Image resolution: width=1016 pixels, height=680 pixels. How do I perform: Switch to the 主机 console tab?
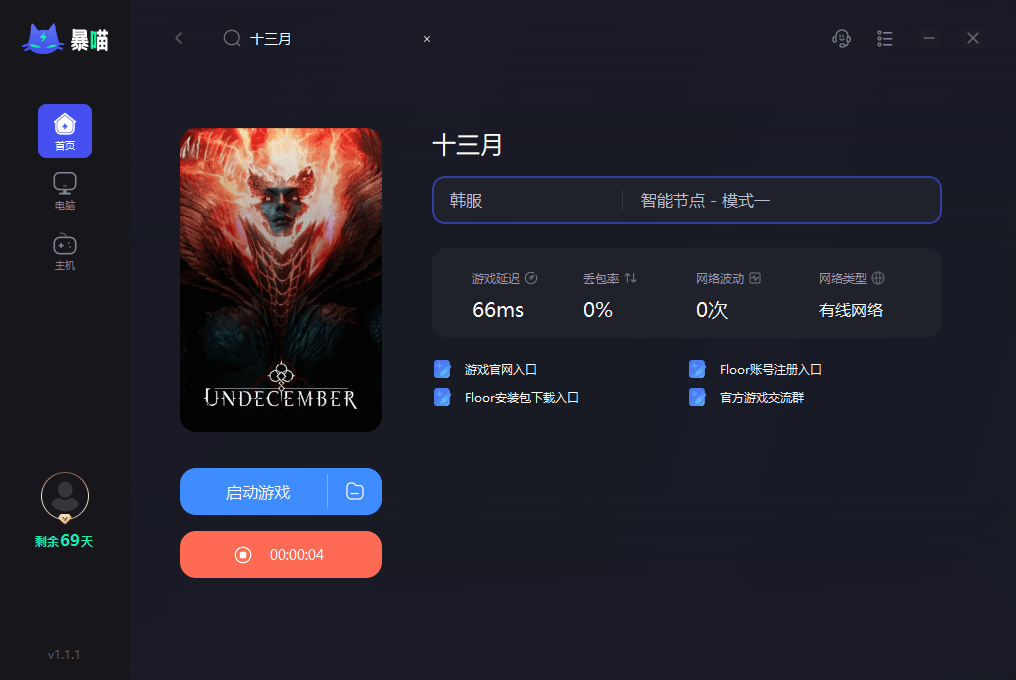coord(65,252)
